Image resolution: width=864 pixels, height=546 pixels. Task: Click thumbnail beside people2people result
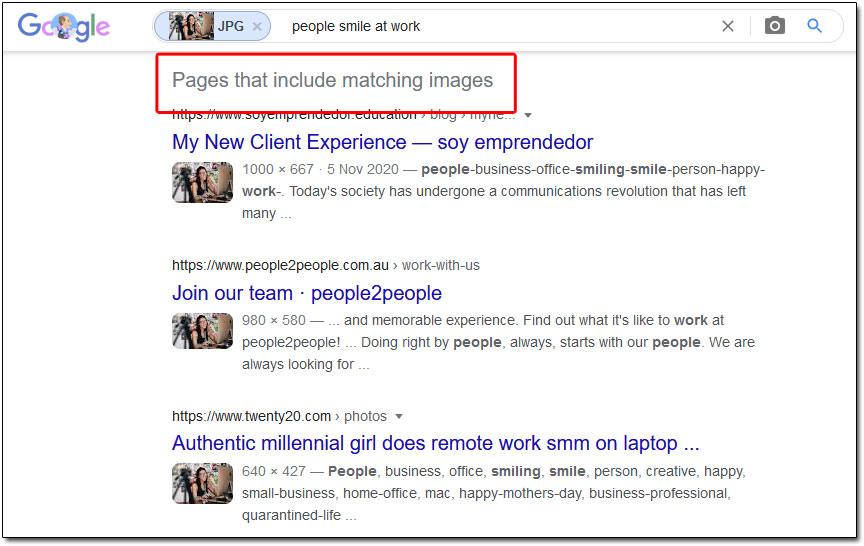202,331
